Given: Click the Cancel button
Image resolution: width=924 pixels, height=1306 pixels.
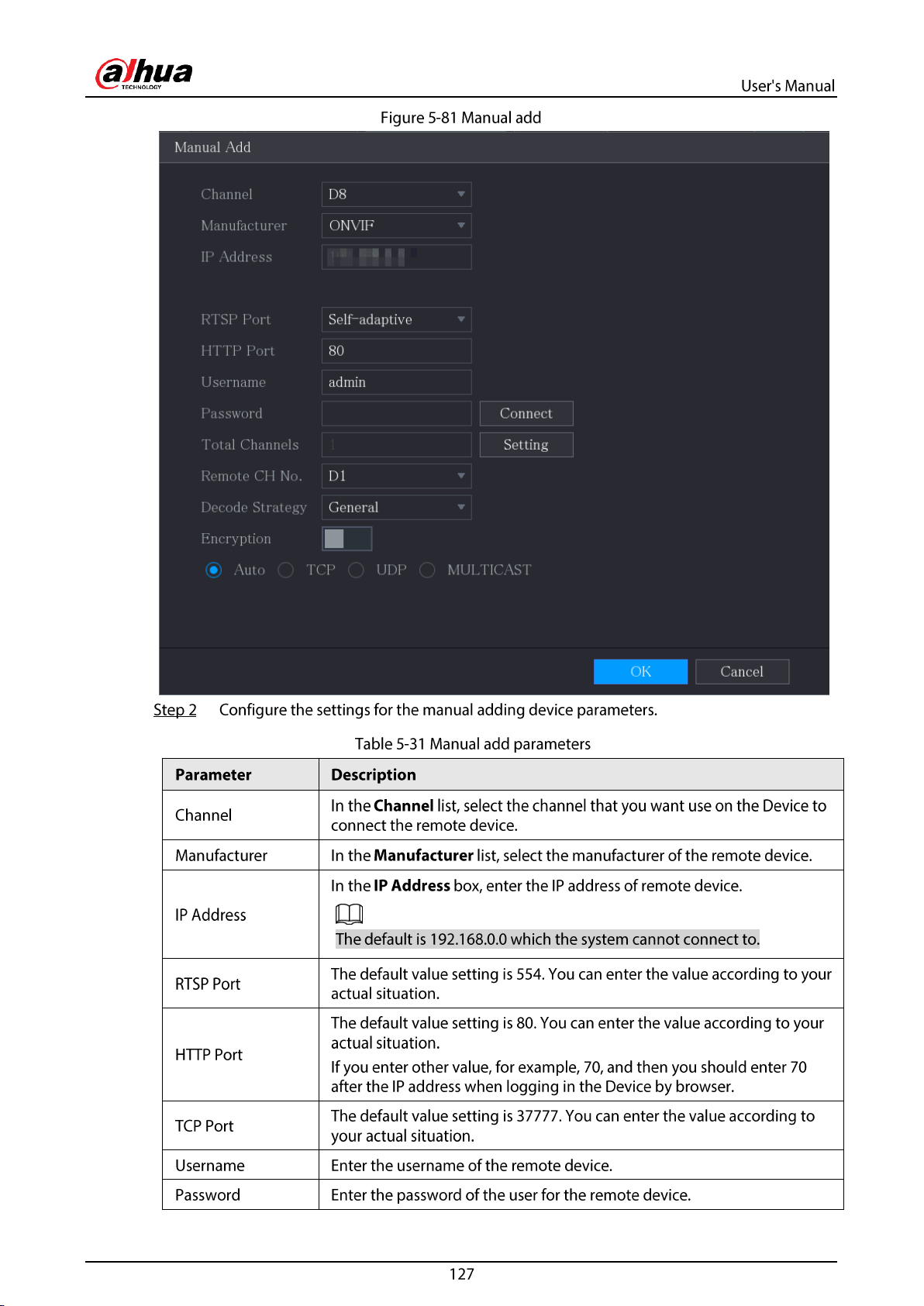Looking at the screenshot, I should click(x=743, y=672).
